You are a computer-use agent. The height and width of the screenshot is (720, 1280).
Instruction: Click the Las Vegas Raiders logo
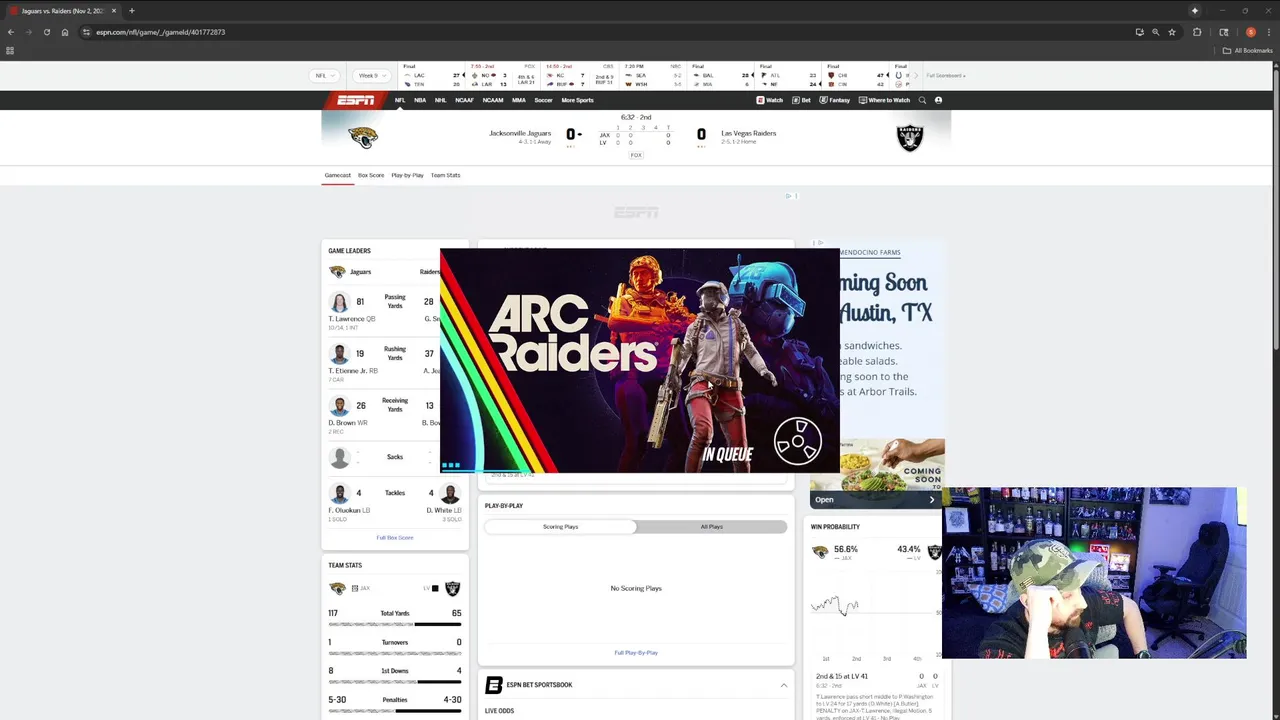(909, 138)
